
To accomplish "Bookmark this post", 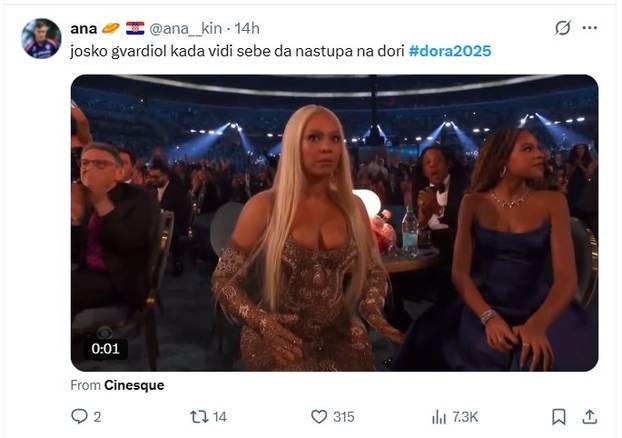I will pyautogui.click(x=559, y=416).
